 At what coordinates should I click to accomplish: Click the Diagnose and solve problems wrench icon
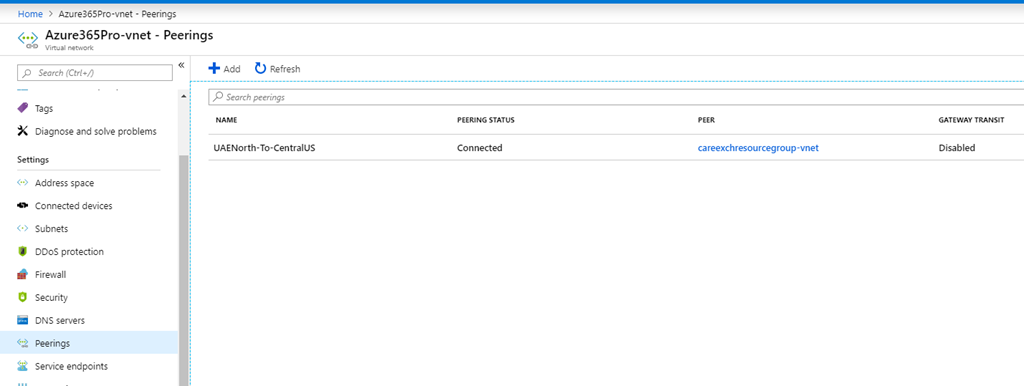22,131
